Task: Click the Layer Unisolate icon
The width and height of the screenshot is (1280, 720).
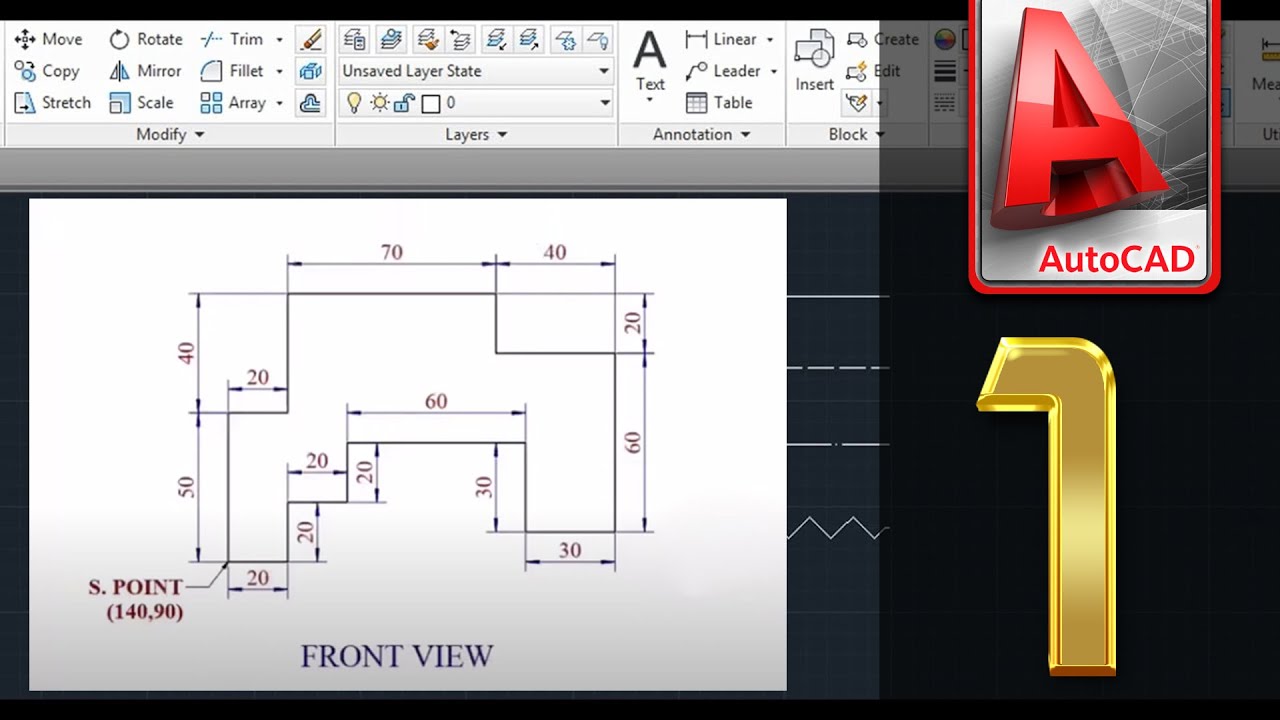Action: coord(529,39)
